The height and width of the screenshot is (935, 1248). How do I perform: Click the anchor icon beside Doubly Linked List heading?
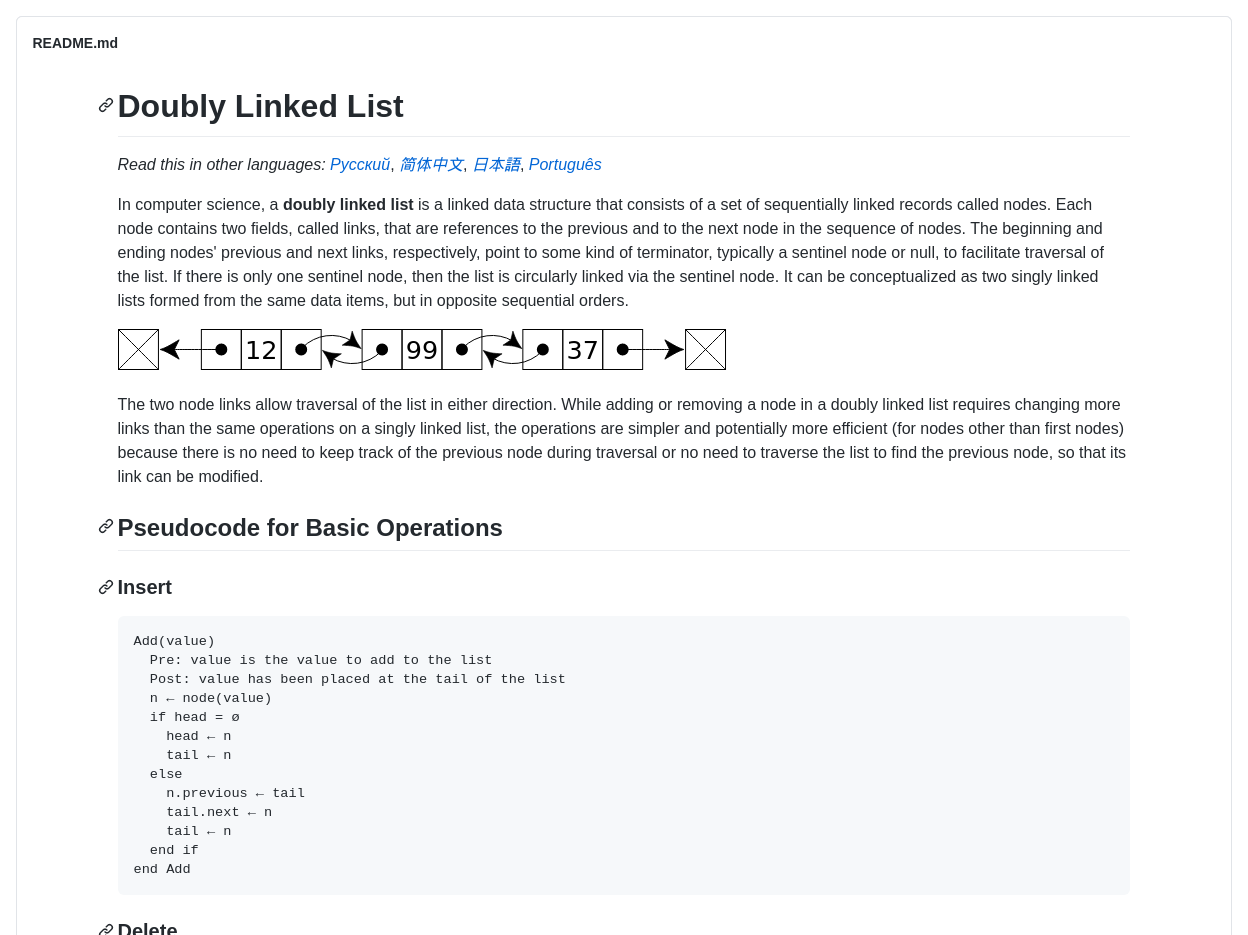pos(106,105)
